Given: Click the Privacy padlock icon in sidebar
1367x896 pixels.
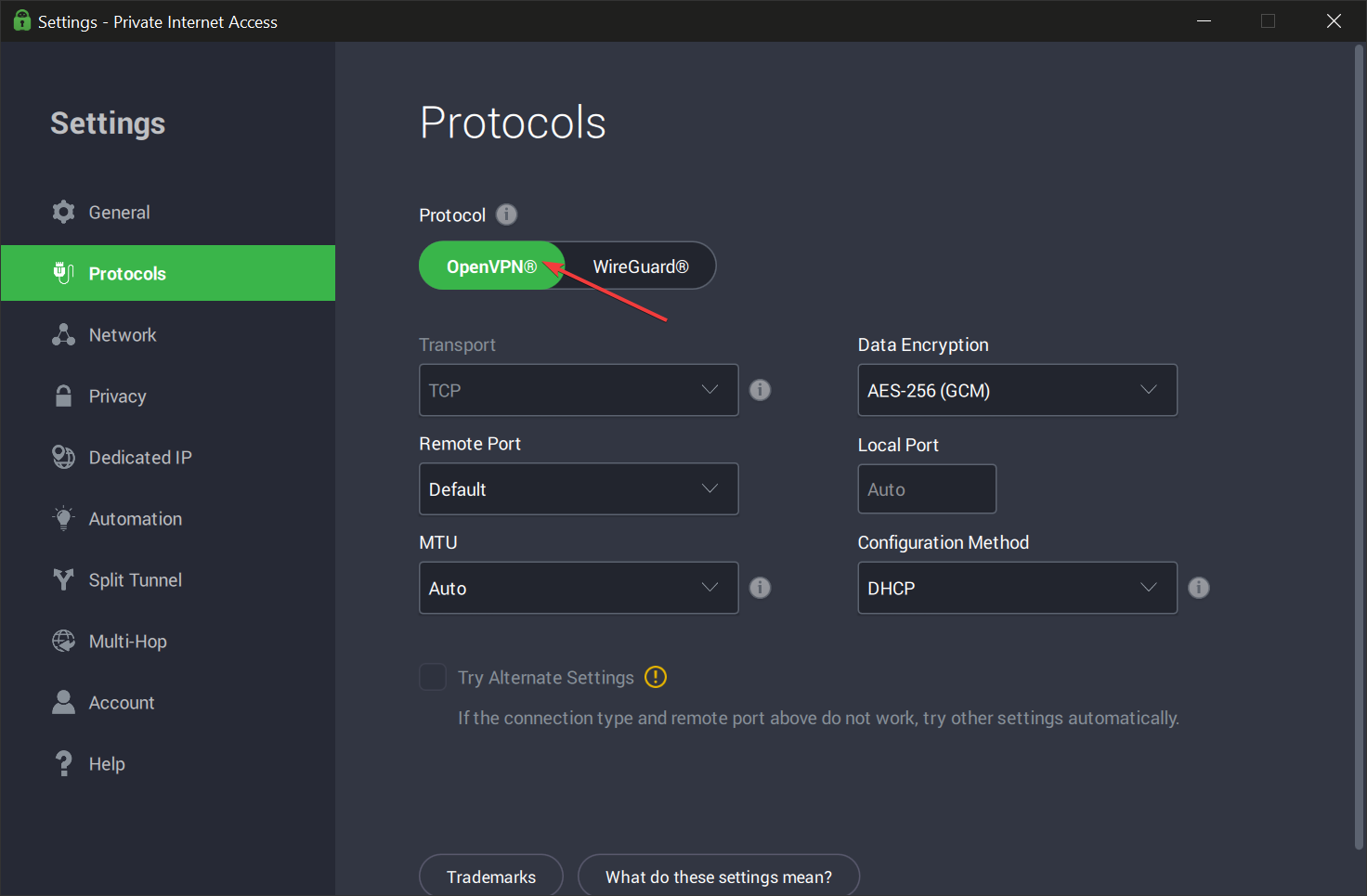Looking at the screenshot, I should click(63, 396).
